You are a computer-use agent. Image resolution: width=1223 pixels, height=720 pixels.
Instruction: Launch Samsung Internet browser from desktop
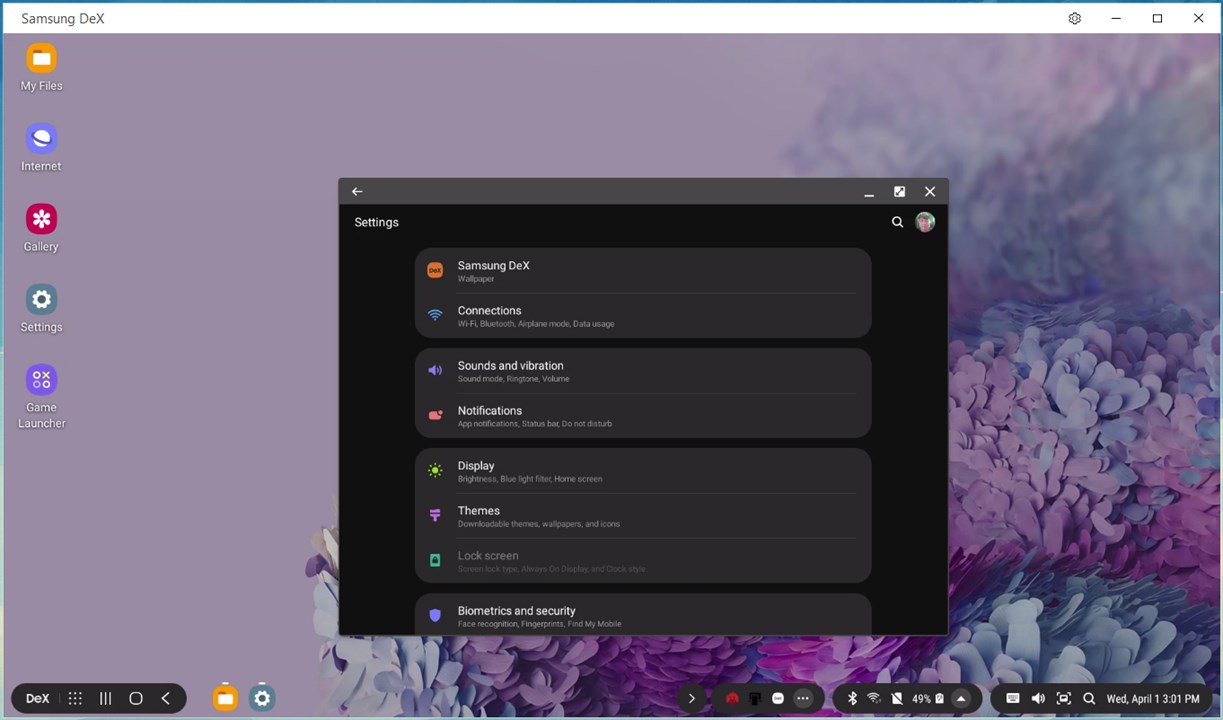(x=42, y=147)
